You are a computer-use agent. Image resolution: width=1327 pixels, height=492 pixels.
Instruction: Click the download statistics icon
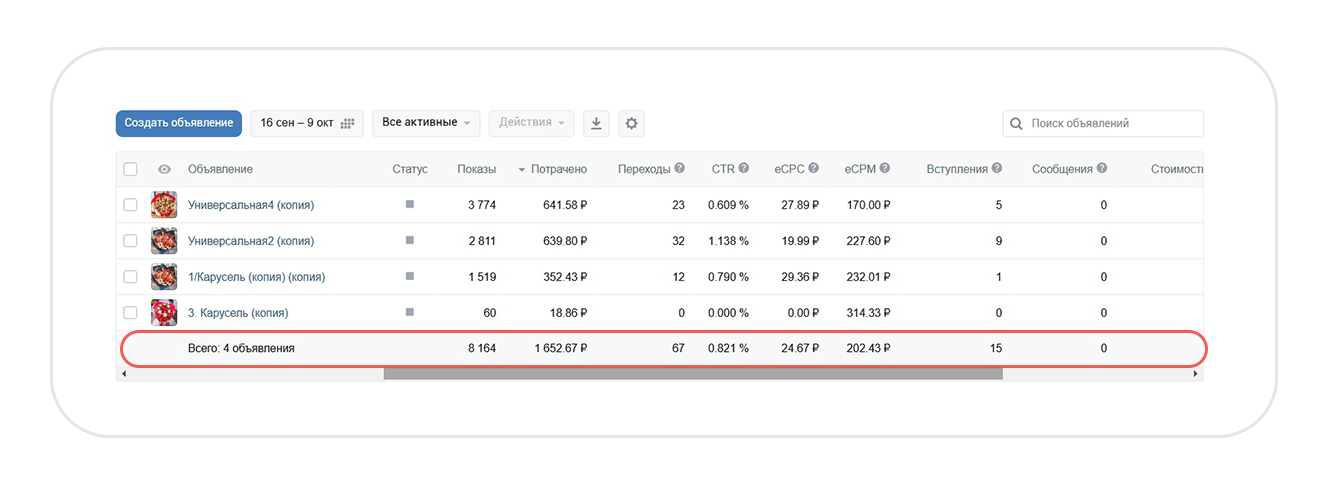pos(596,123)
